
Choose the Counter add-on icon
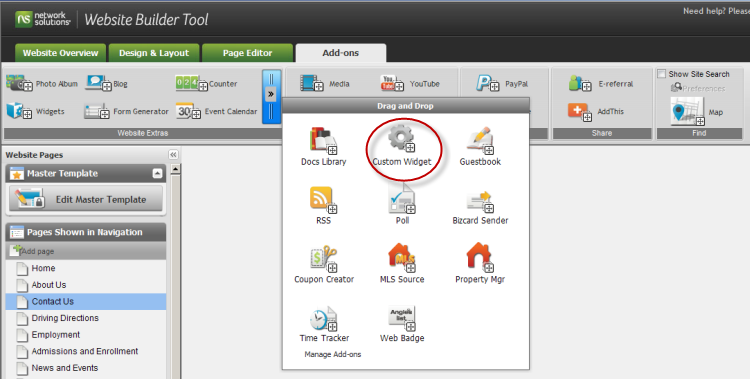point(191,83)
